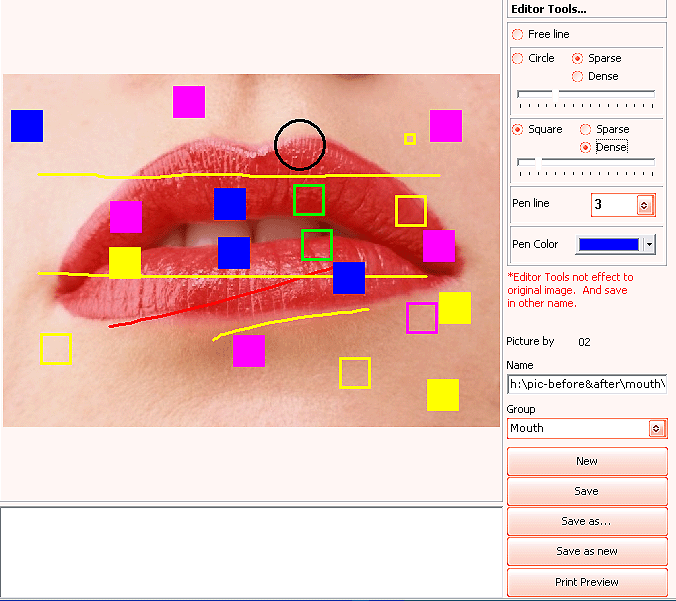Click the Picture by value 02
This screenshot has width=676, height=601.
click(584, 342)
